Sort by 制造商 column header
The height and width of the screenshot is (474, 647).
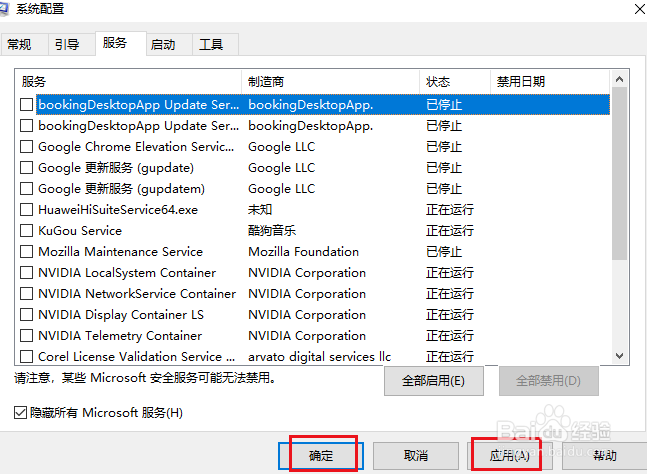331,81
